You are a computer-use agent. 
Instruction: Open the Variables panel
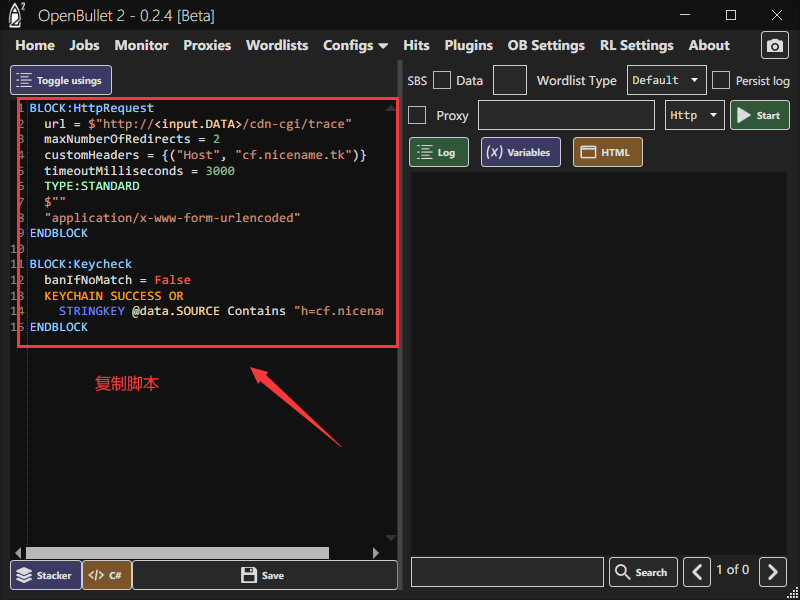point(520,152)
